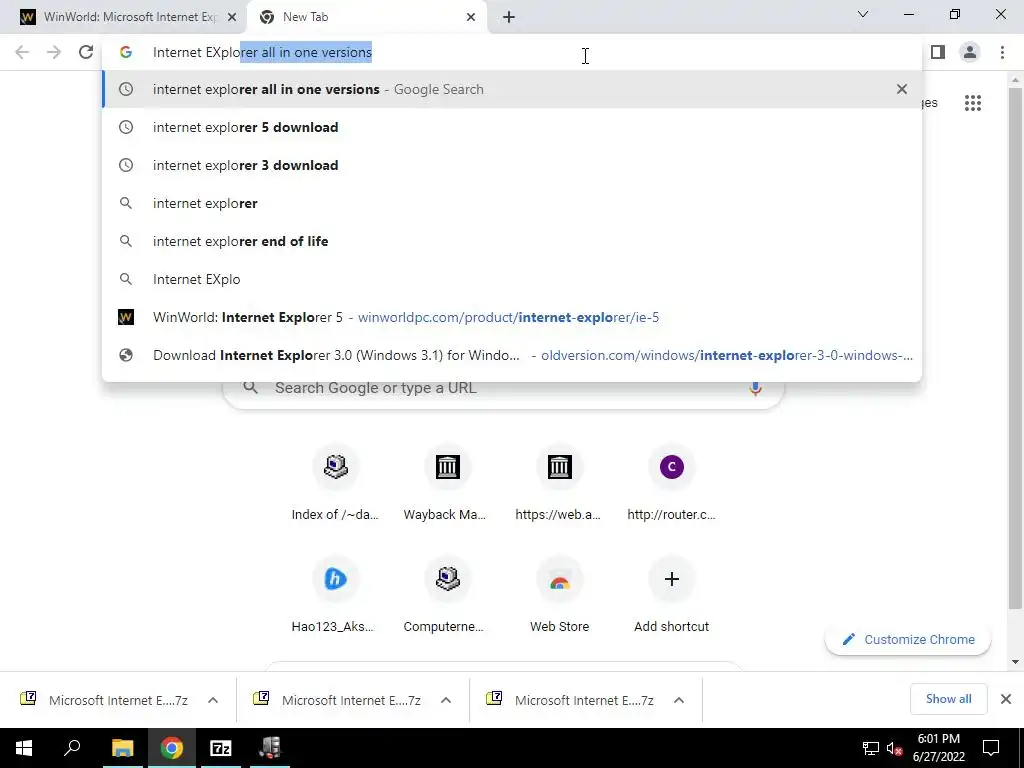Open the Google apps grid
Viewport: 1024px width, 768px height.
pos(972,103)
